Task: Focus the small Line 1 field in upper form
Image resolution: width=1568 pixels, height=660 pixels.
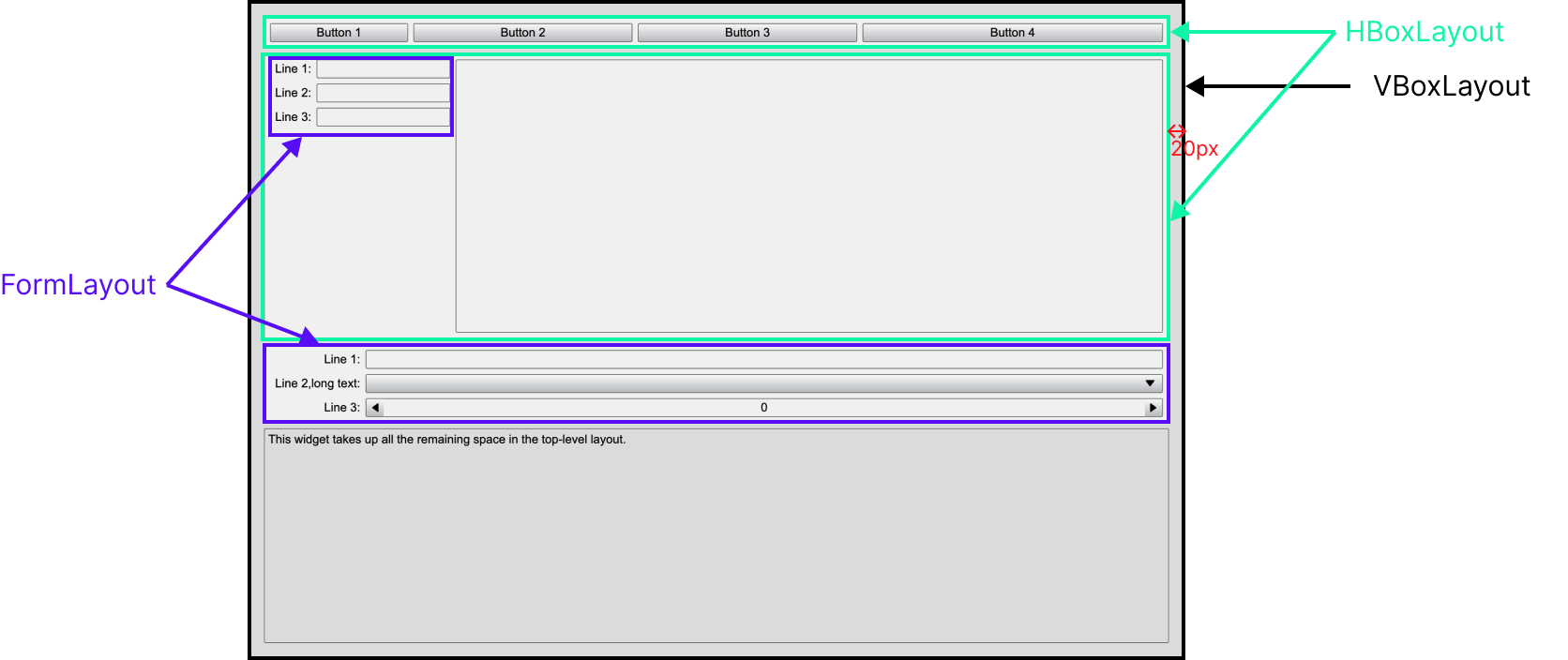Action: 383,69
